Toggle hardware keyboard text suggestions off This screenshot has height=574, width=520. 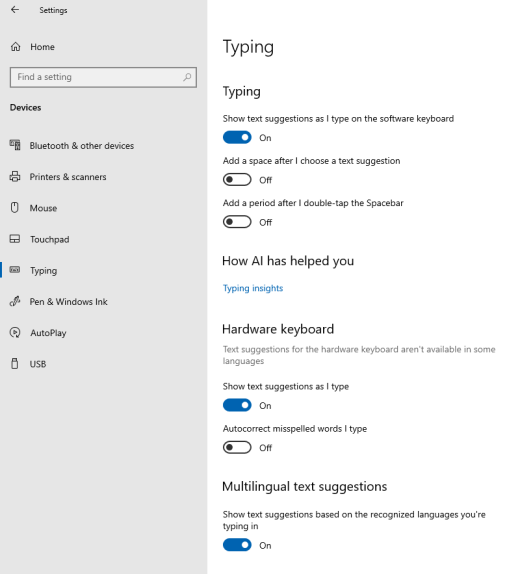coord(237,405)
